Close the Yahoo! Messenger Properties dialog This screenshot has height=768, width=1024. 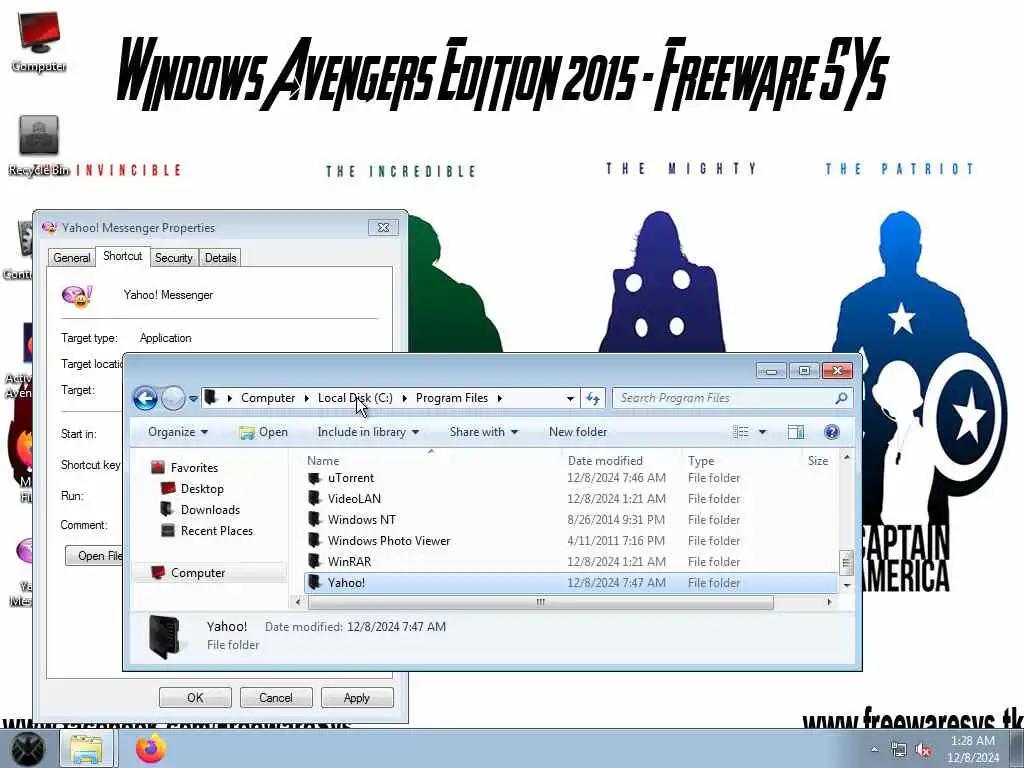(x=383, y=227)
